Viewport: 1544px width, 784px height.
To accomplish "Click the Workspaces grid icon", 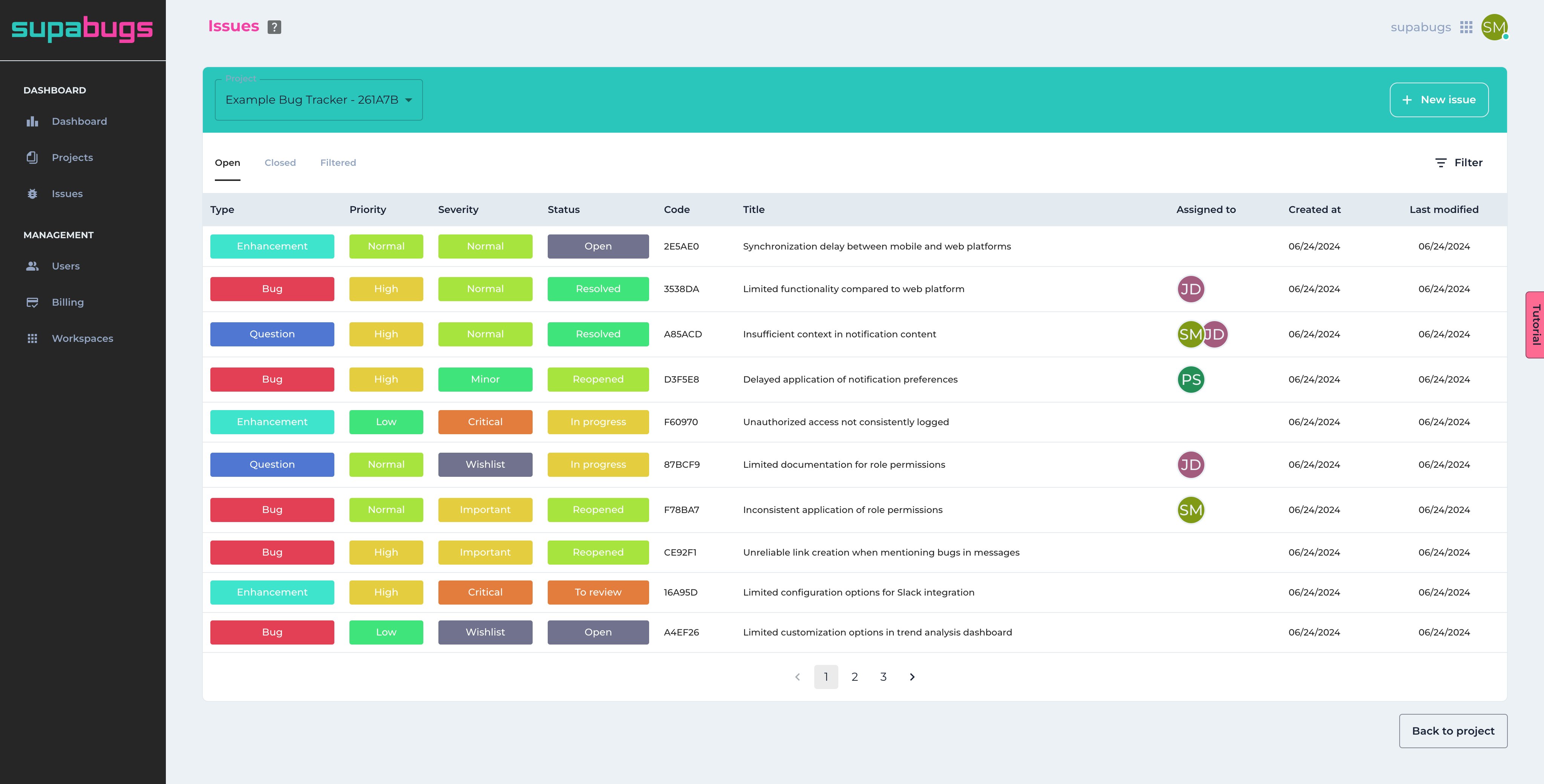I will click(x=32, y=338).
